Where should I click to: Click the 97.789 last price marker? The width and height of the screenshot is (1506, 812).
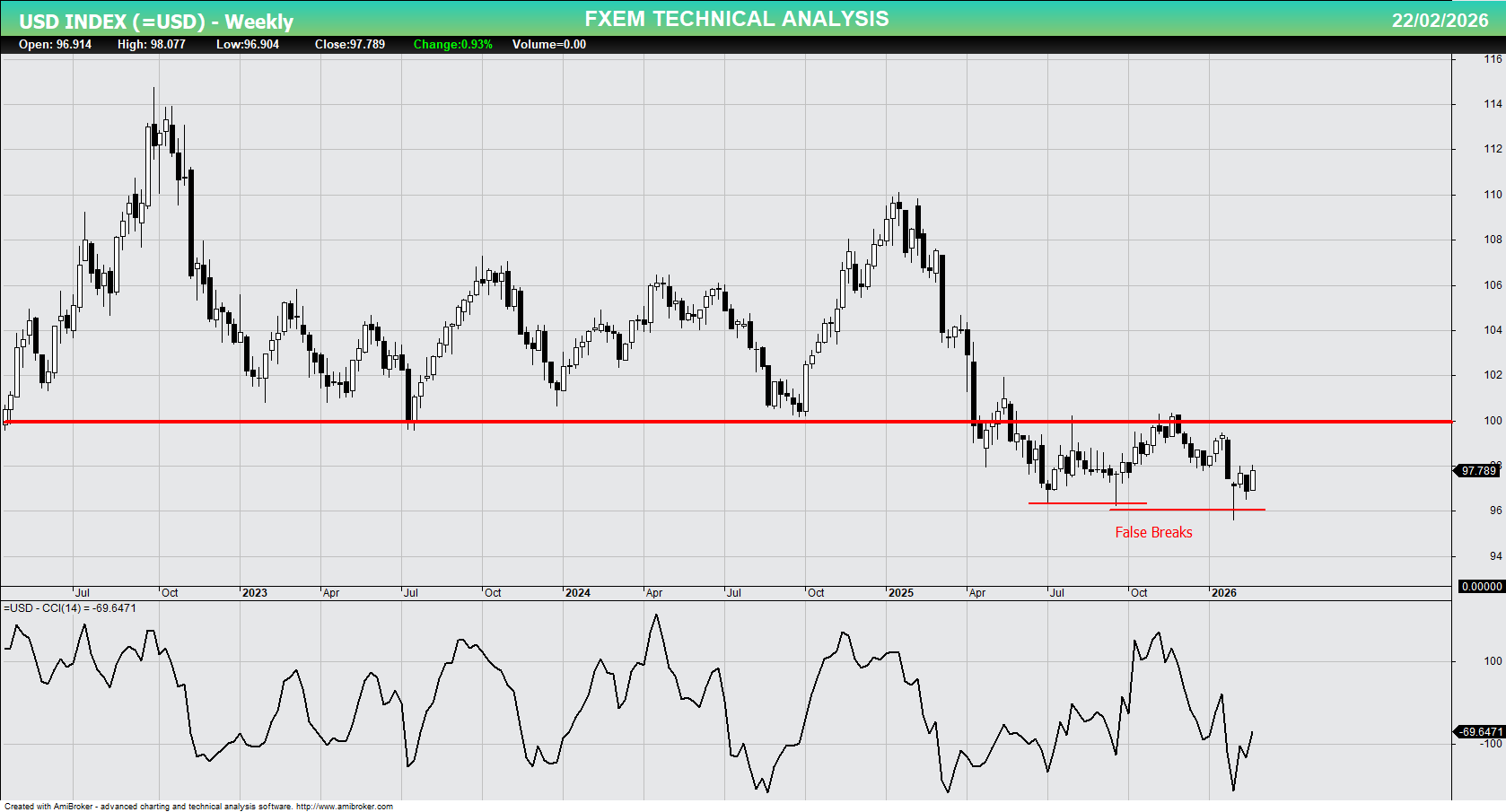pyautogui.click(x=1478, y=470)
